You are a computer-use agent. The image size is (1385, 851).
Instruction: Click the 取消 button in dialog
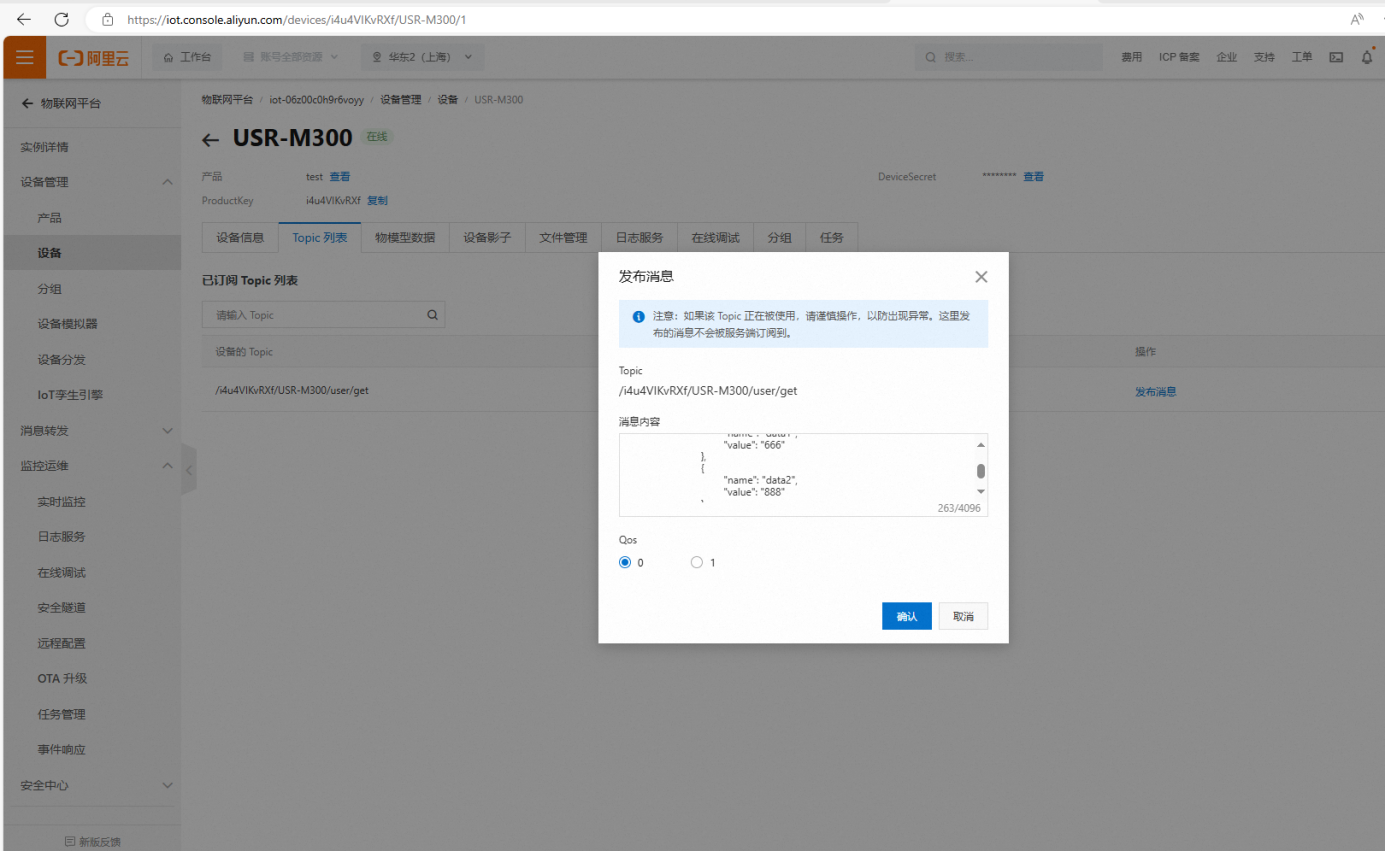963,616
